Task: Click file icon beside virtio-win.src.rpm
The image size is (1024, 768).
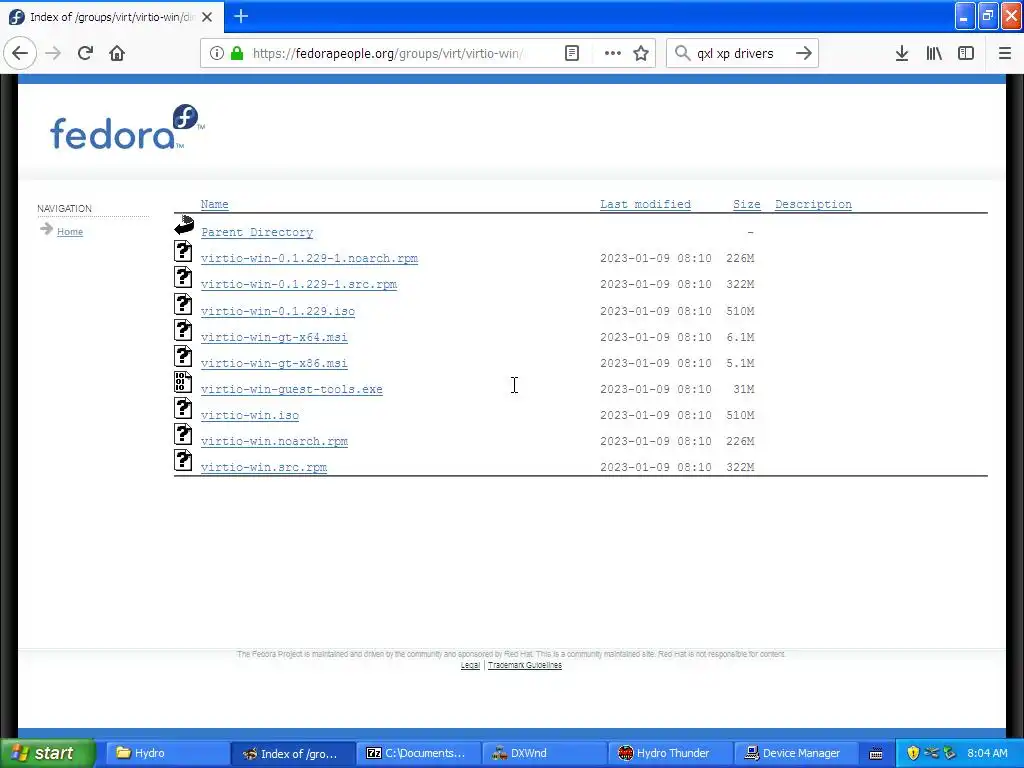Action: point(183,460)
